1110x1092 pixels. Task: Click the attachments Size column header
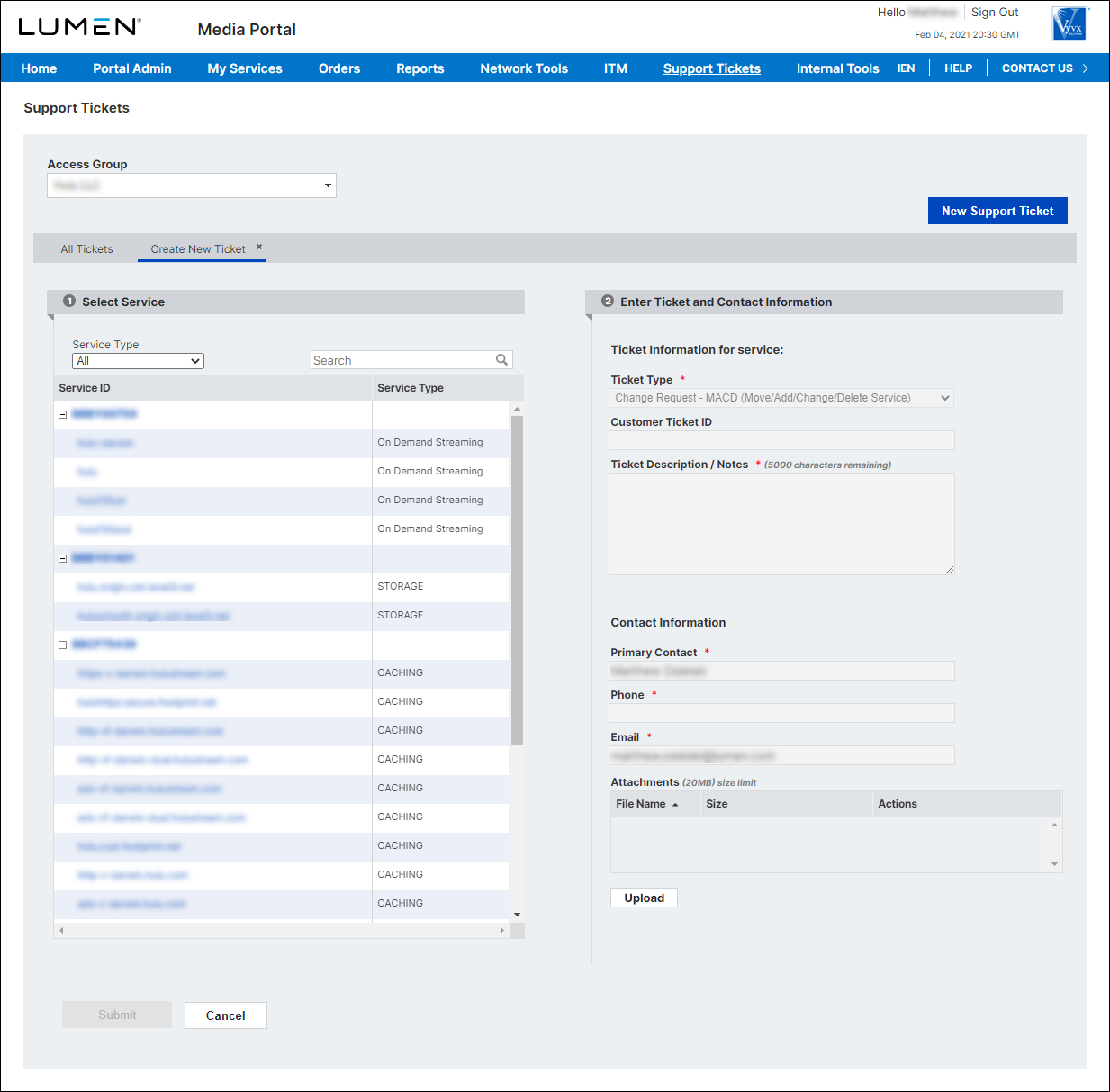pyautogui.click(x=787, y=804)
